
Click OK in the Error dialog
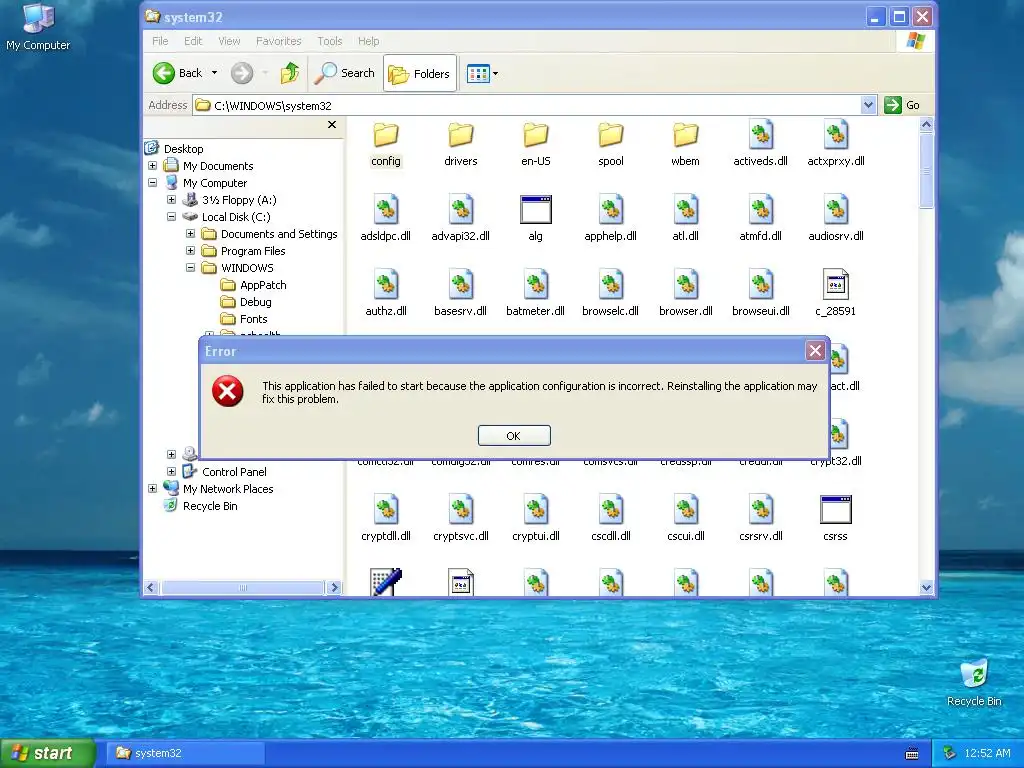pos(514,436)
